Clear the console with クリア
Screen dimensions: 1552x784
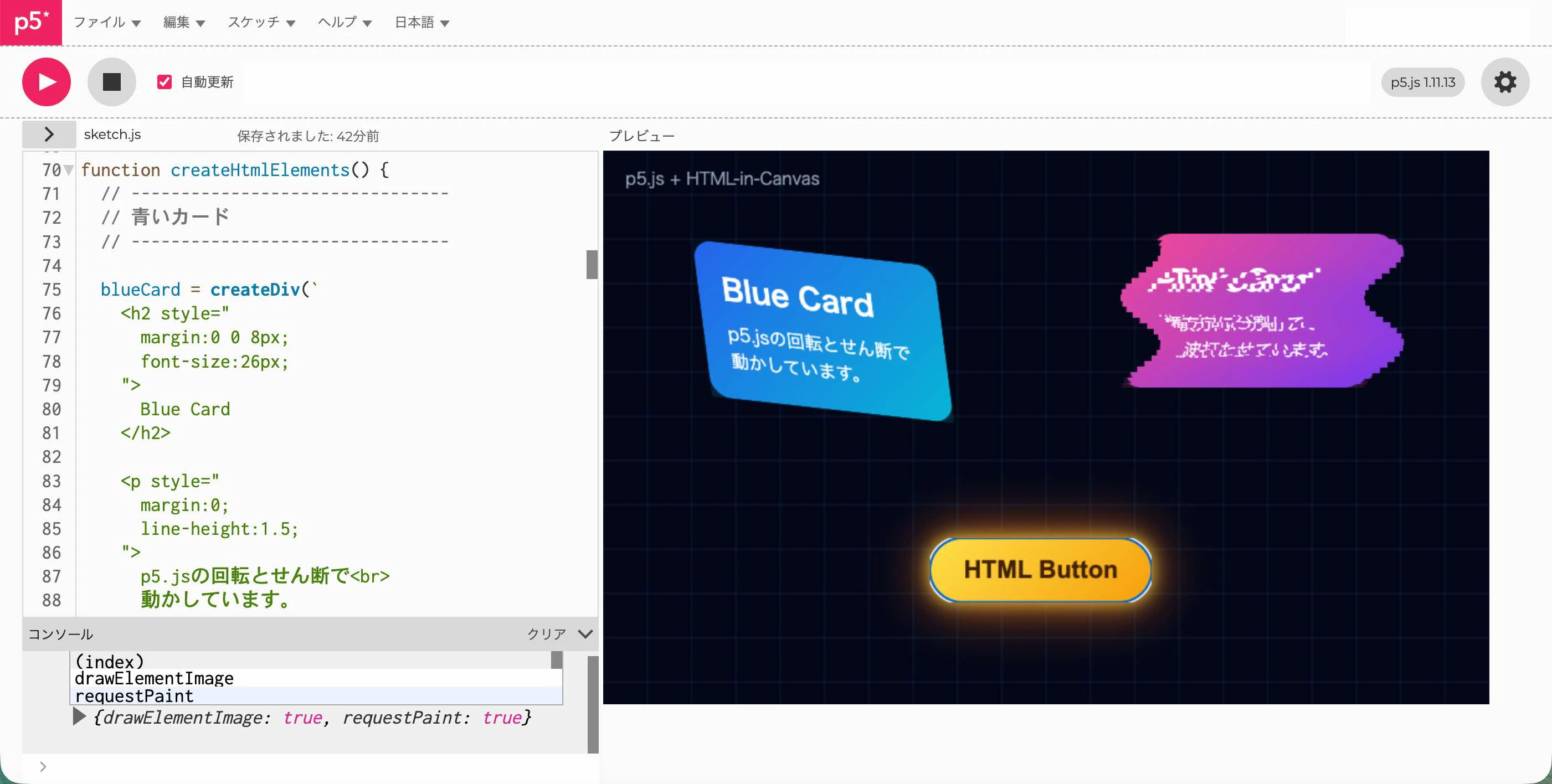[547, 633]
